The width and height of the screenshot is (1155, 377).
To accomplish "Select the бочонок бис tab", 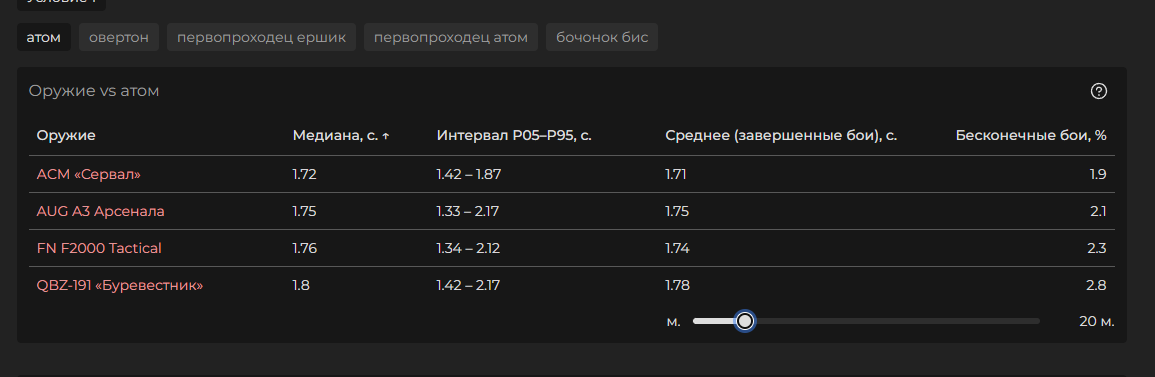I will pyautogui.click(x=602, y=37).
